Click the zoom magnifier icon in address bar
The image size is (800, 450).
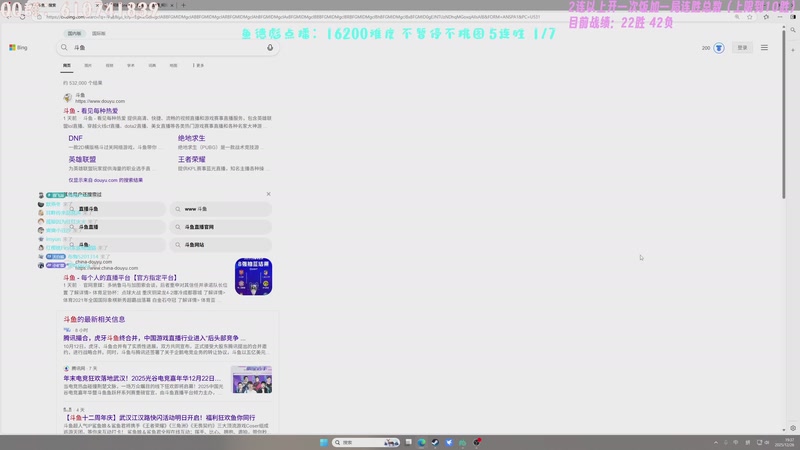point(737,17)
